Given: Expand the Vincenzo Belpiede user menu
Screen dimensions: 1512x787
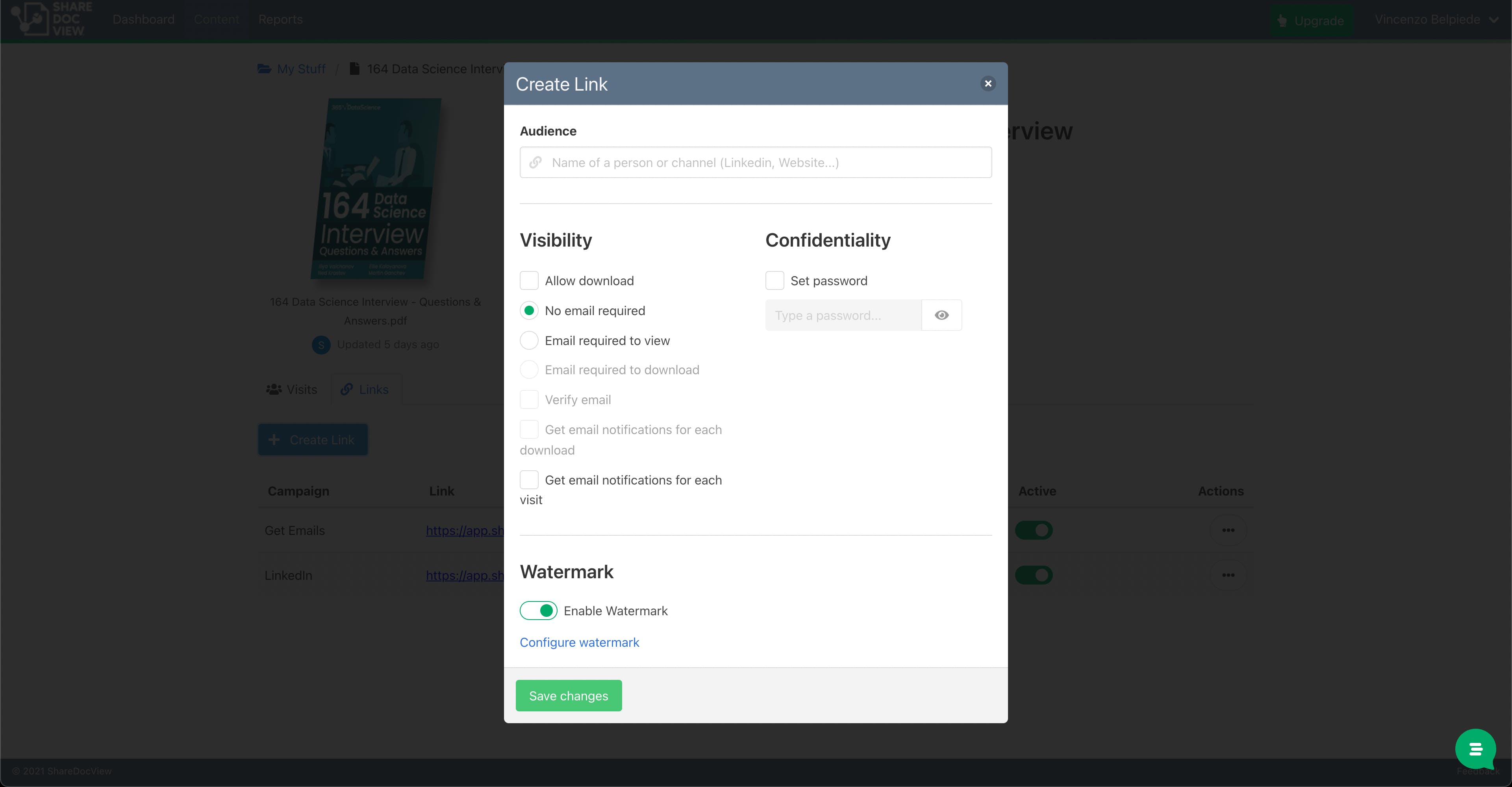Looking at the screenshot, I should coord(1436,19).
